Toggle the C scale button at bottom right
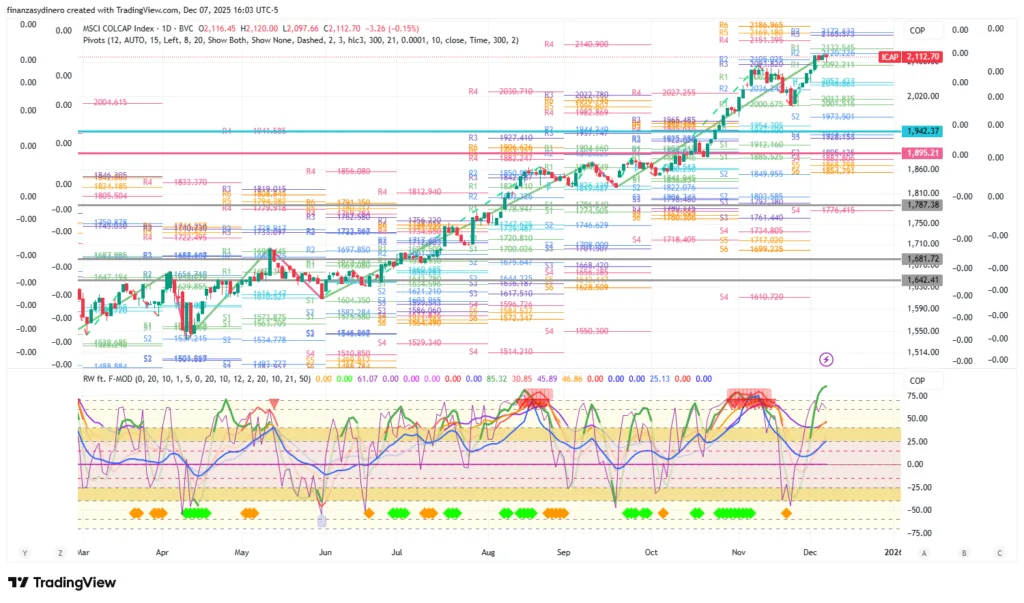This screenshot has height=603, width=1024. pyautogui.click(x=1000, y=552)
